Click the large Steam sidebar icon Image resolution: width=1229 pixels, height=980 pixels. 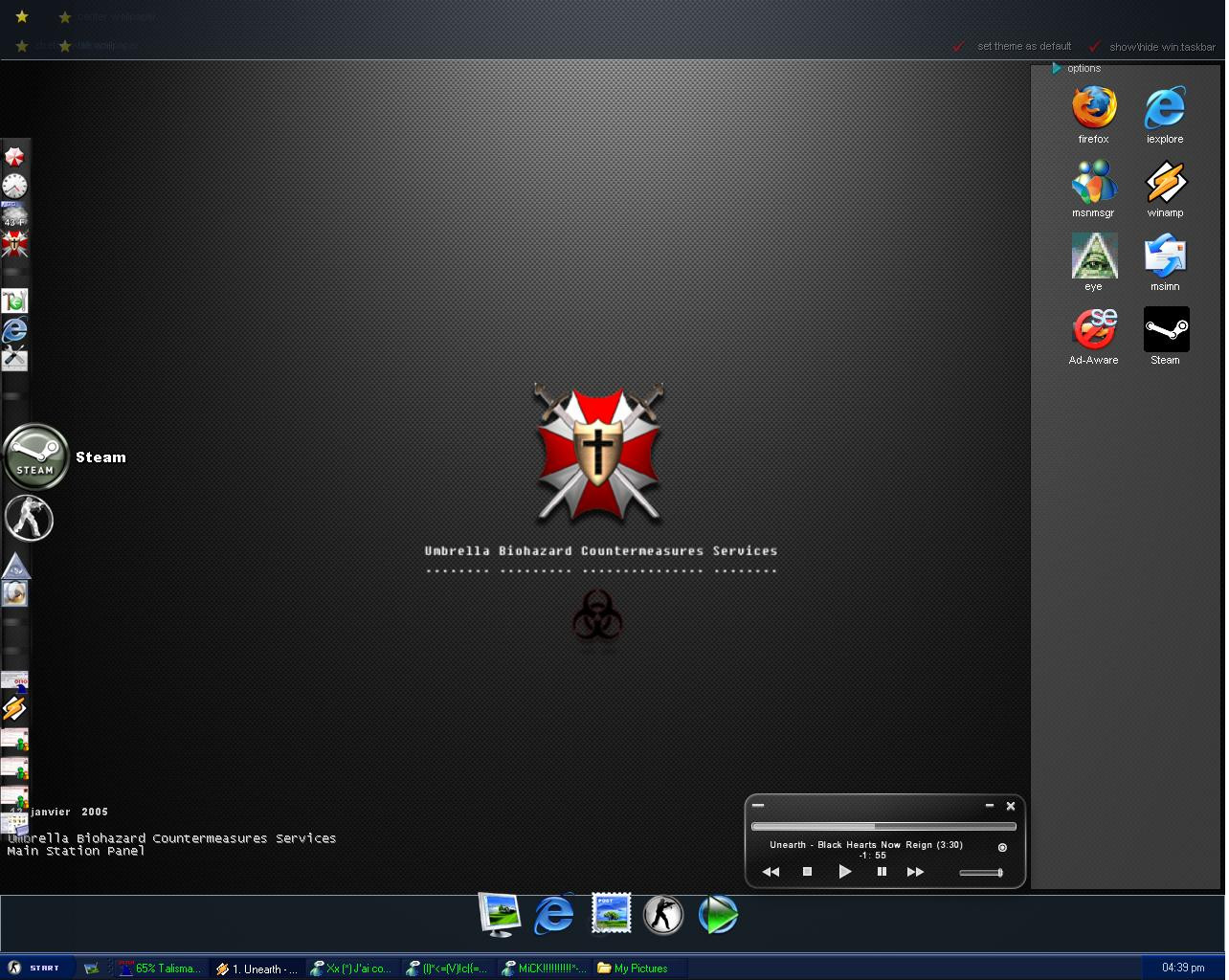(x=35, y=457)
